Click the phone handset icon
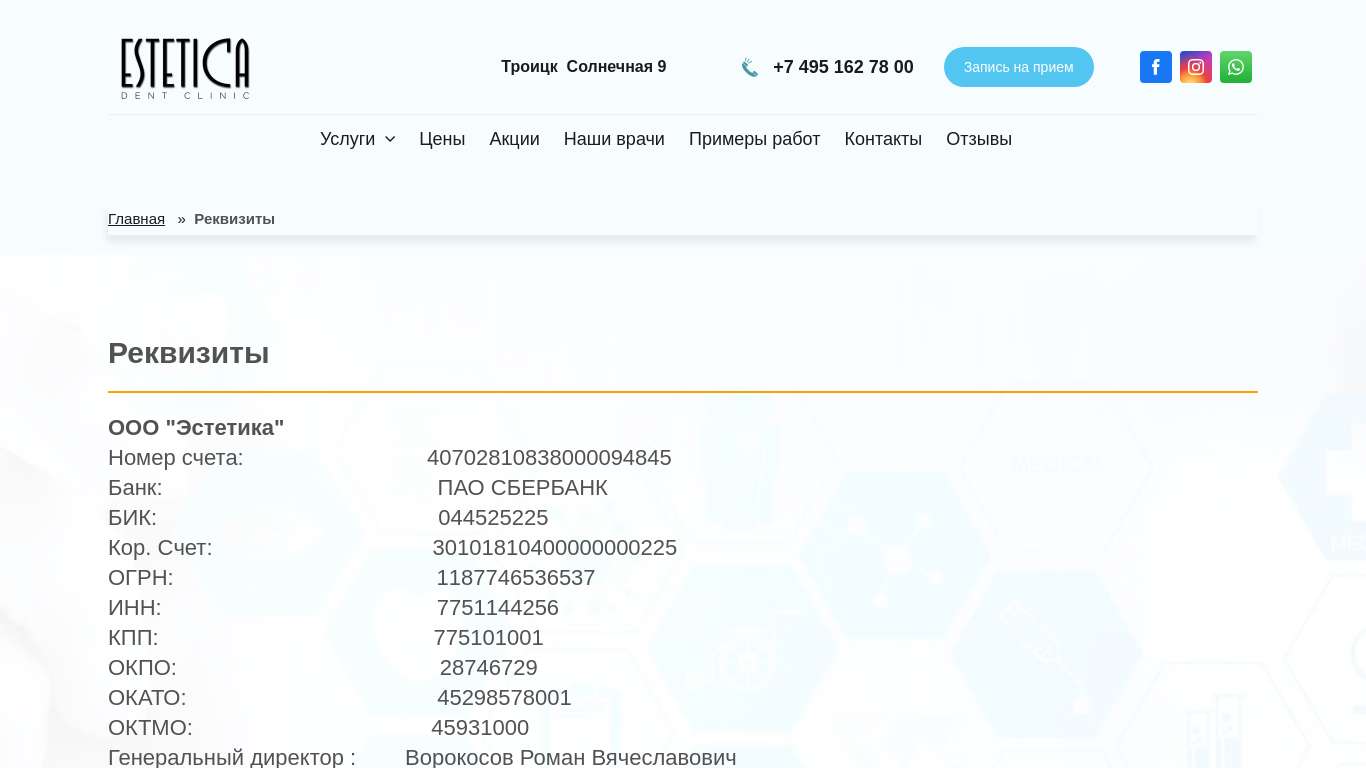1366x768 pixels. pos(750,67)
